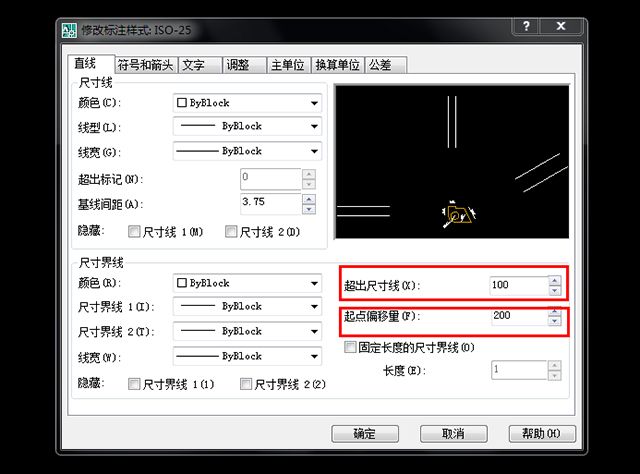The height and width of the screenshot is (474, 640).
Task: Expand 尺寸界线 2(T) linetype dropdown
Action: (247, 332)
